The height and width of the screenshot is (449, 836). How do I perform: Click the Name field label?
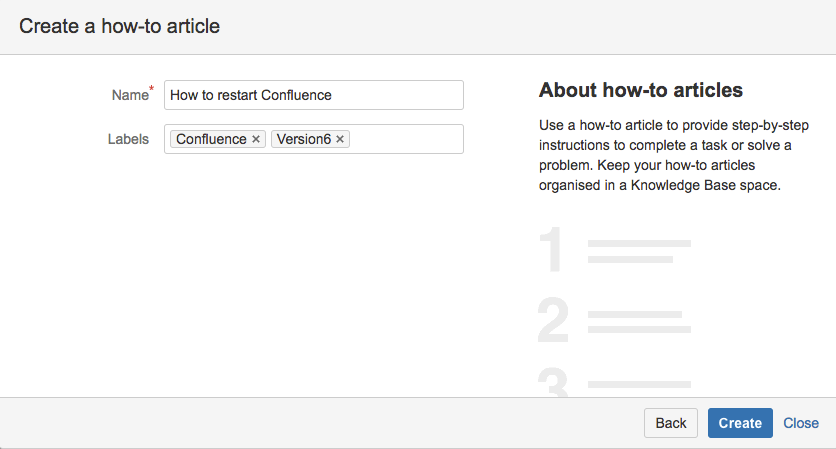pos(130,95)
